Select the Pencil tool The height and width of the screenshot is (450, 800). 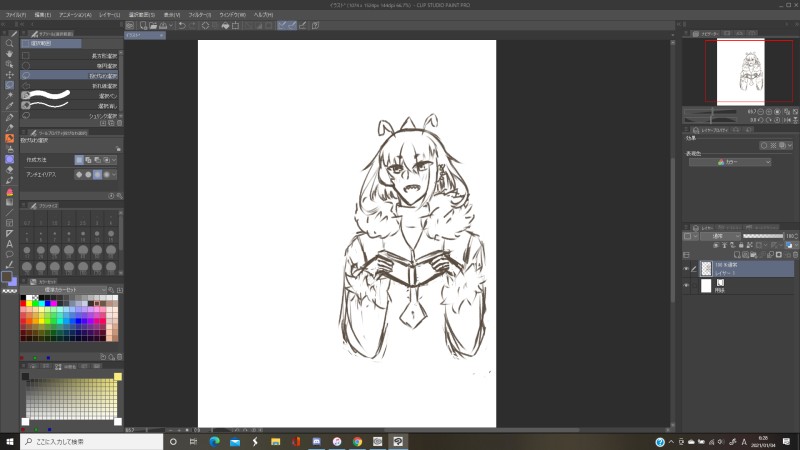tap(9, 128)
